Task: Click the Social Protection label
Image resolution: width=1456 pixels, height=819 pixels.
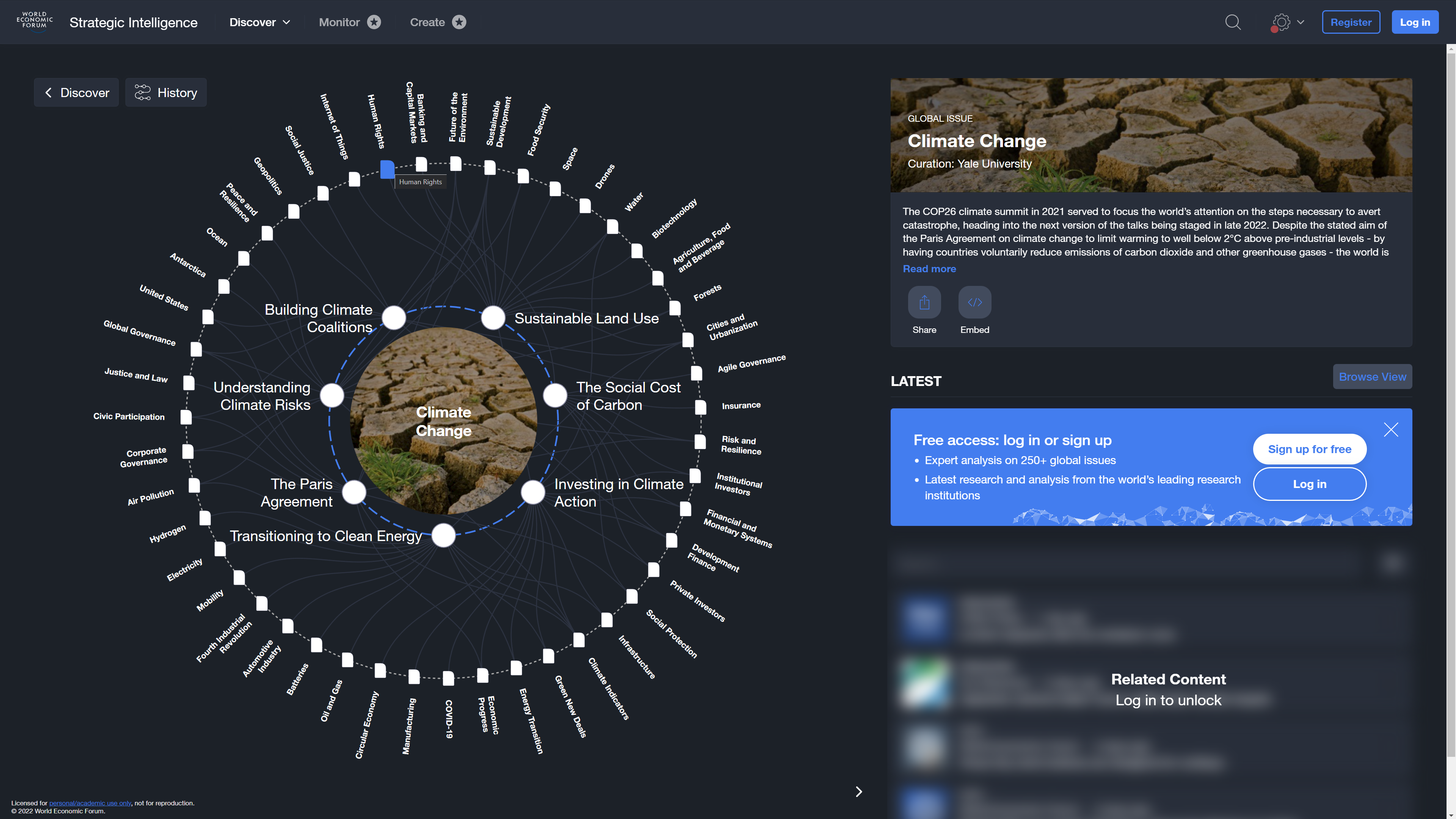Action: pos(672,634)
